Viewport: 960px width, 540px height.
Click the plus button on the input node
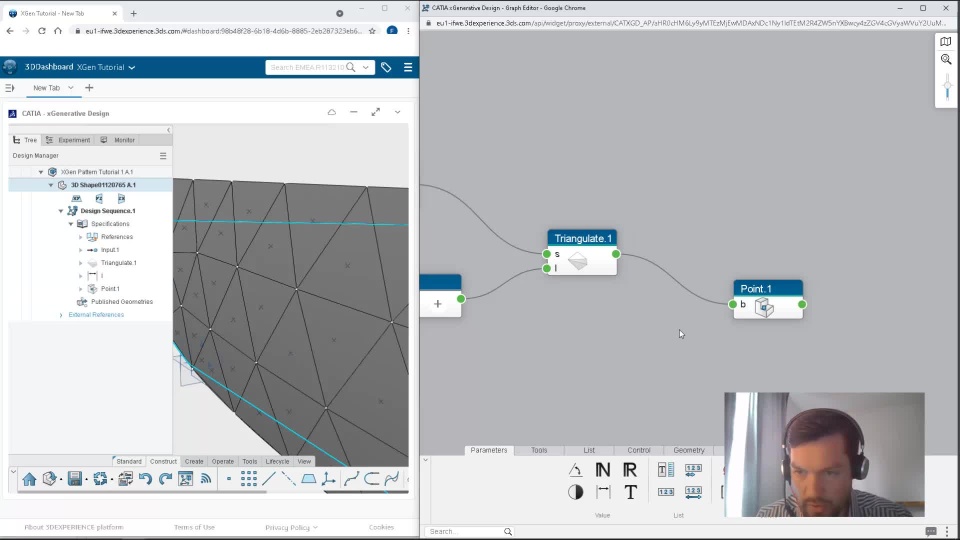438,304
